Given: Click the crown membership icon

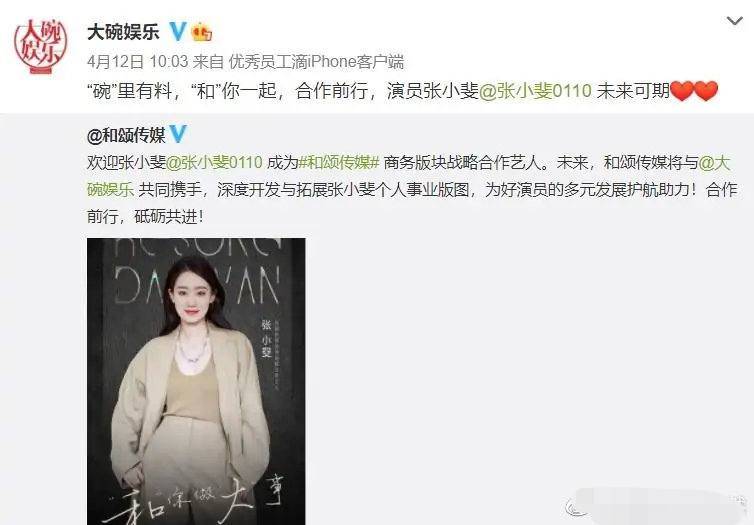Looking at the screenshot, I should tap(201, 32).
